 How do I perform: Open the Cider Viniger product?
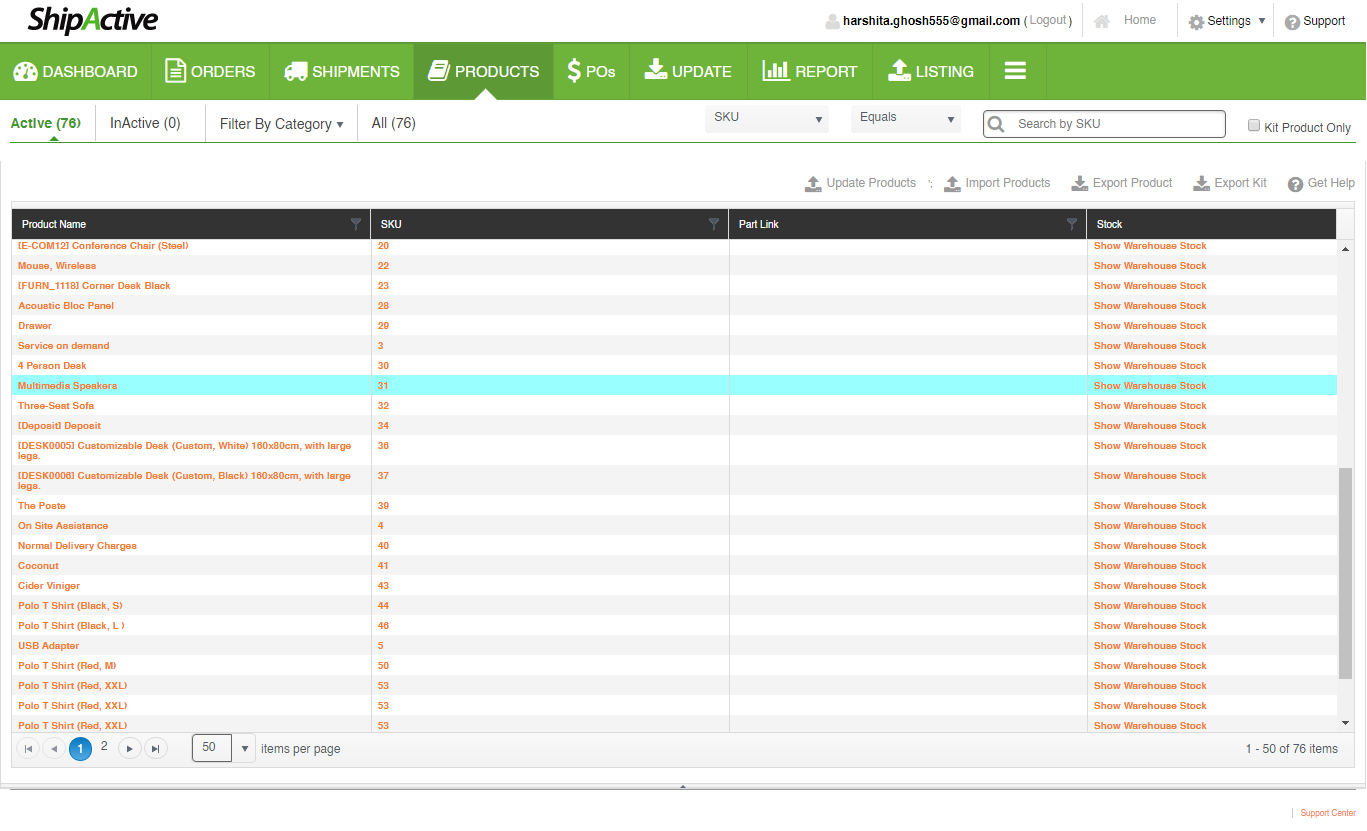click(49, 586)
